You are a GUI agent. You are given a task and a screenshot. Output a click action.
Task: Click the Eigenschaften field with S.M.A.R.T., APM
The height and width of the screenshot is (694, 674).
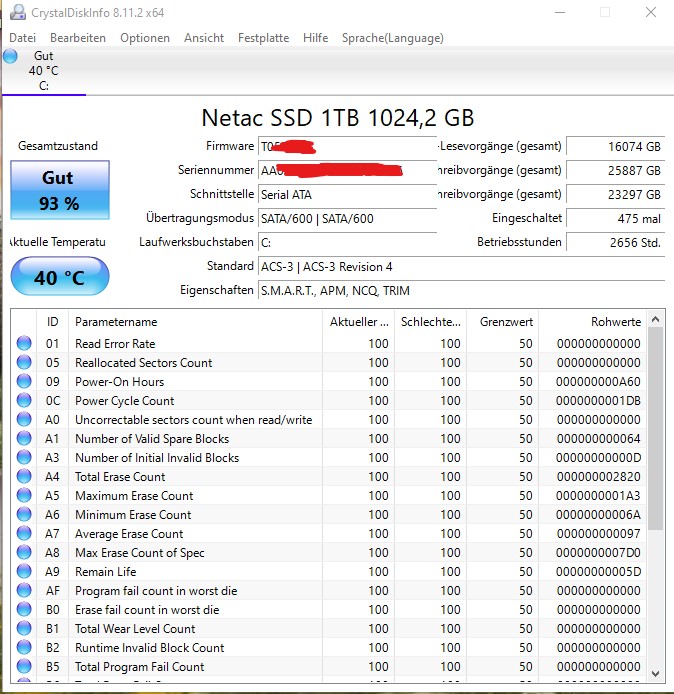[x=462, y=290]
